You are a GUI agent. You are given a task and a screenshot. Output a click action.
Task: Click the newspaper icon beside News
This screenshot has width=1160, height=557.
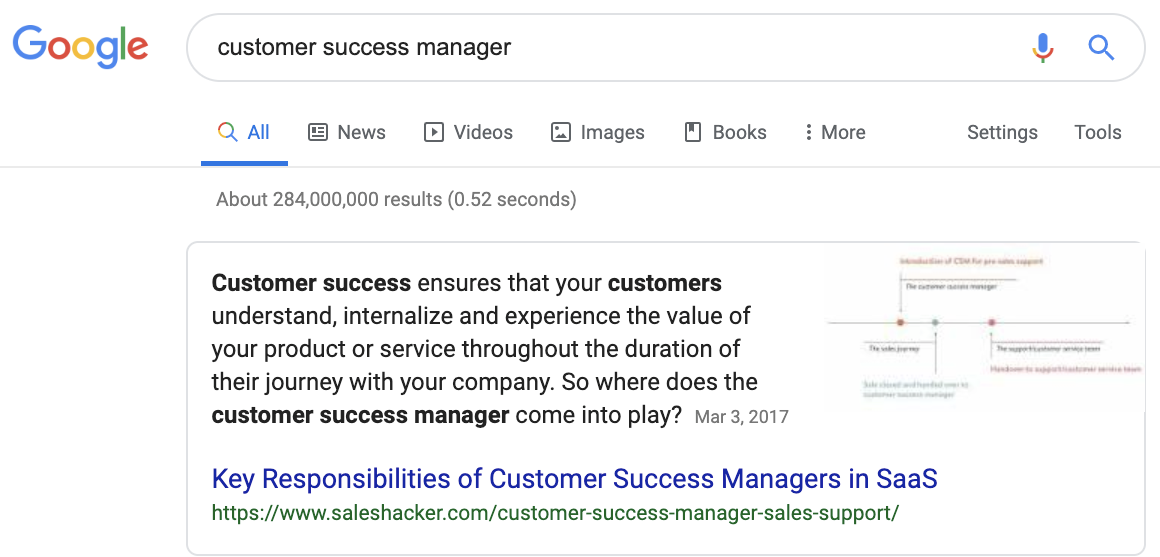click(x=318, y=132)
